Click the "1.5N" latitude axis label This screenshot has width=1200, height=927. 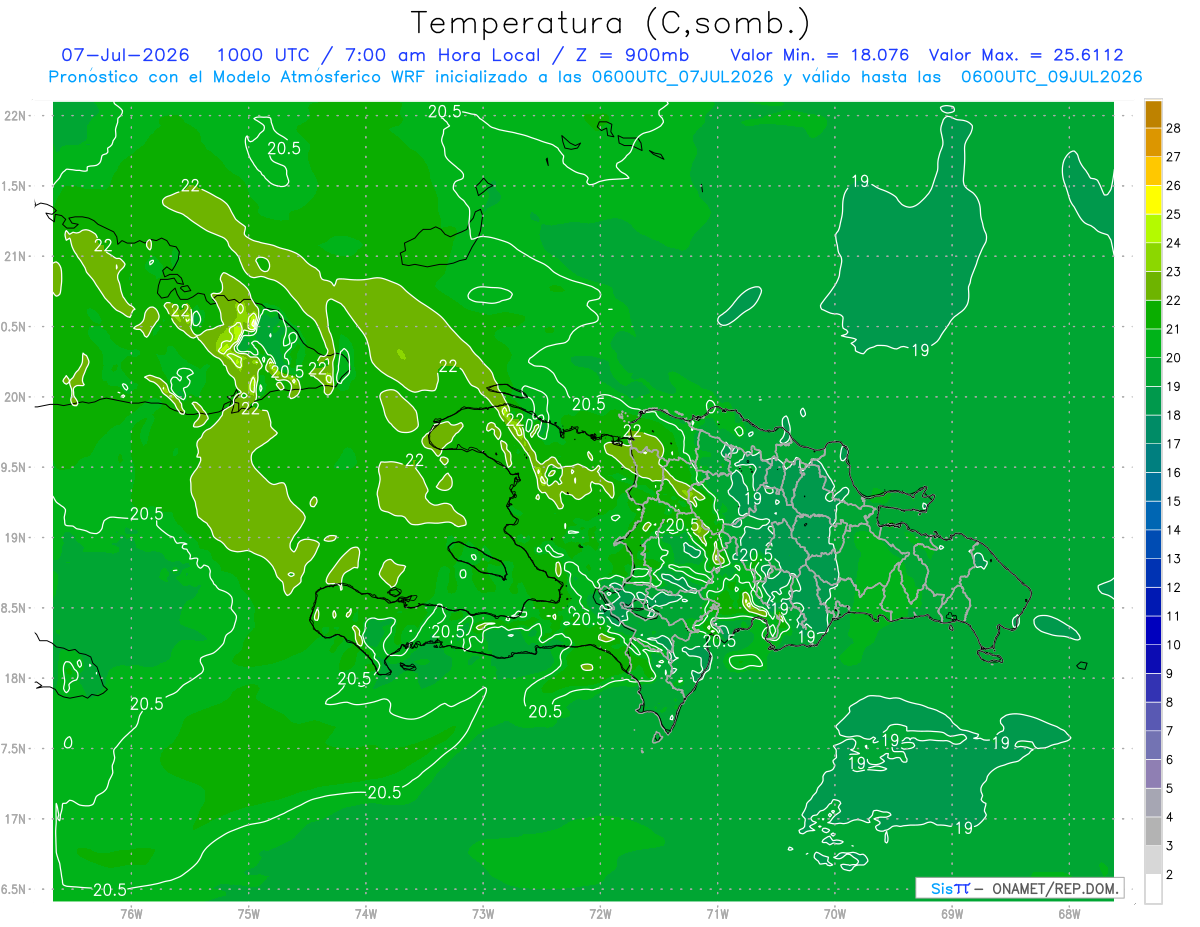[x=15, y=186]
